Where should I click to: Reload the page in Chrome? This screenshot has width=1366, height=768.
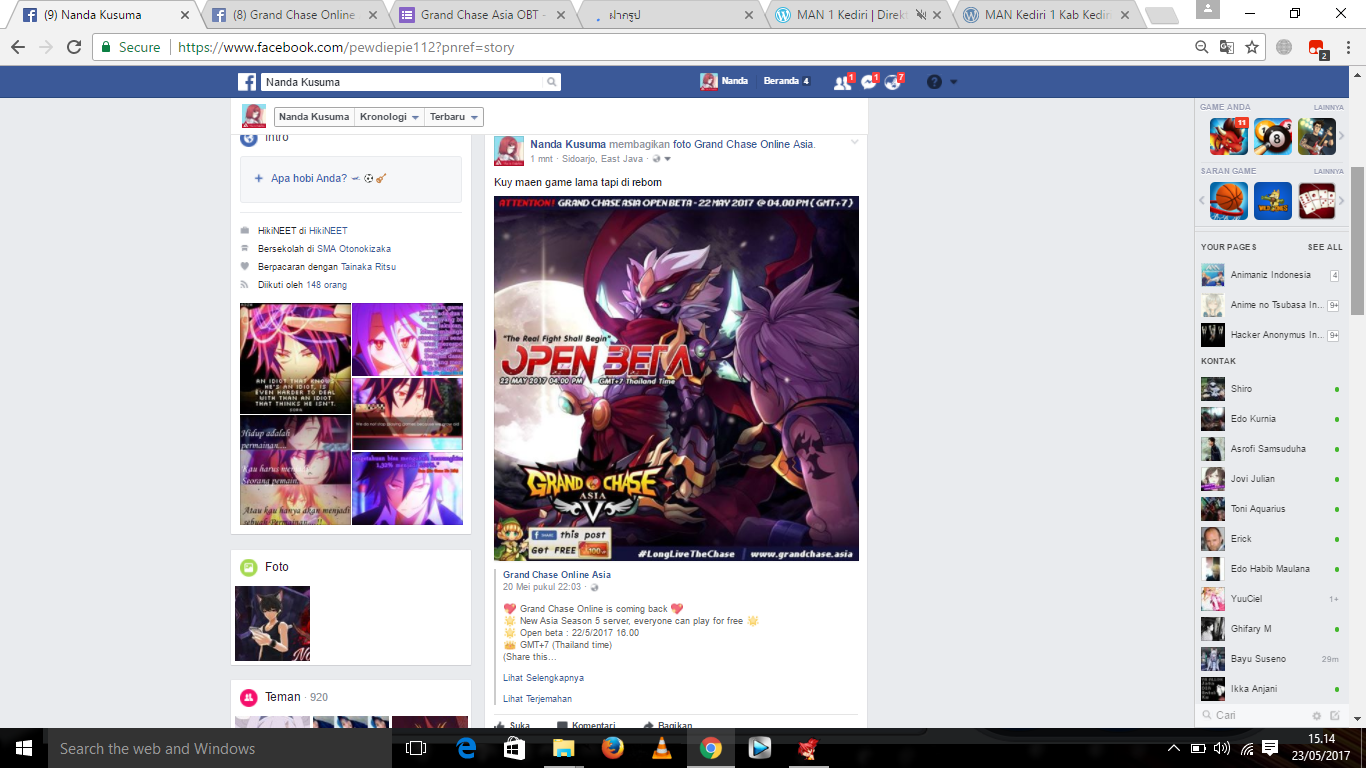(x=74, y=47)
